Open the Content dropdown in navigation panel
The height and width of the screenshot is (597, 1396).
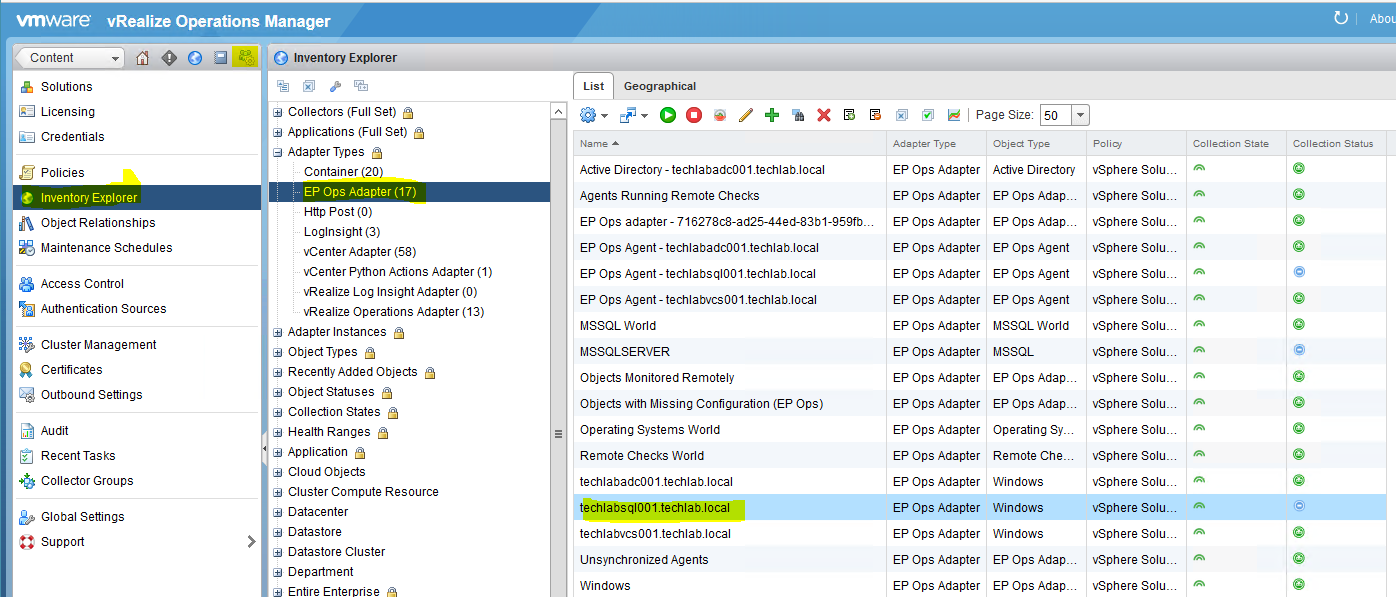(69, 58)
